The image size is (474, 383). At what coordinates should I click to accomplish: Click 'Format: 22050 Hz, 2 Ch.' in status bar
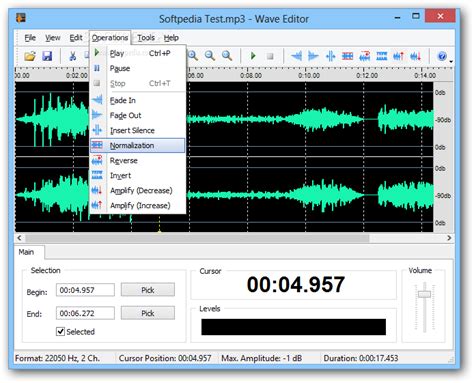pyautogui.click(x=57, y=358)
